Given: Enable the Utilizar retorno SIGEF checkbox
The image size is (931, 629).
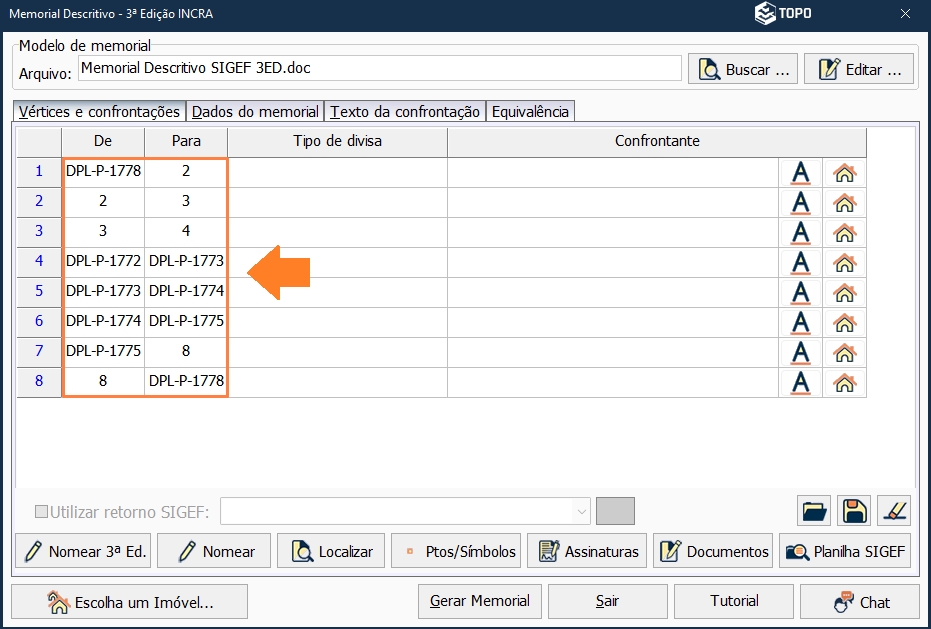Looking at the screenshot, I should (x=41, y=511).
